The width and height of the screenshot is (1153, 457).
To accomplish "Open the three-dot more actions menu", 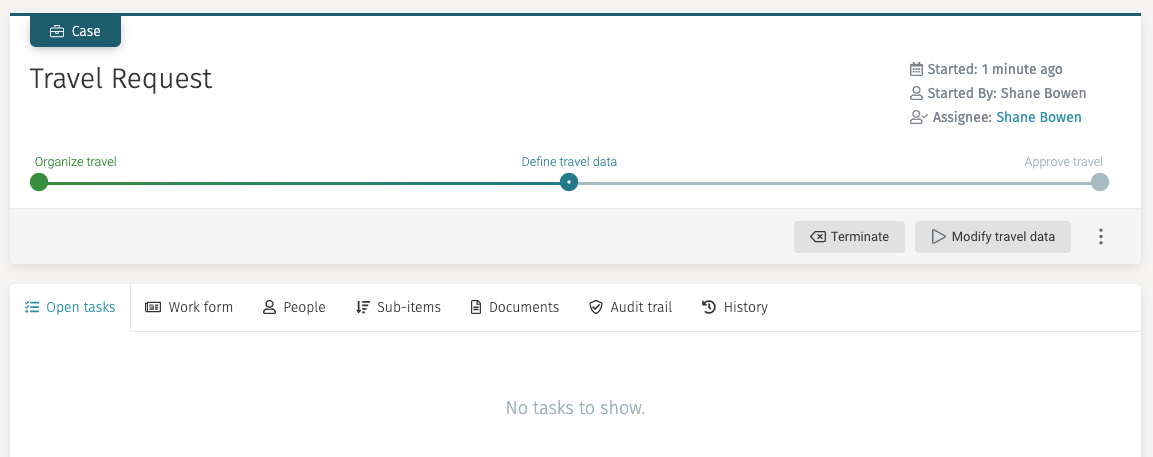I will (1101, 237).
